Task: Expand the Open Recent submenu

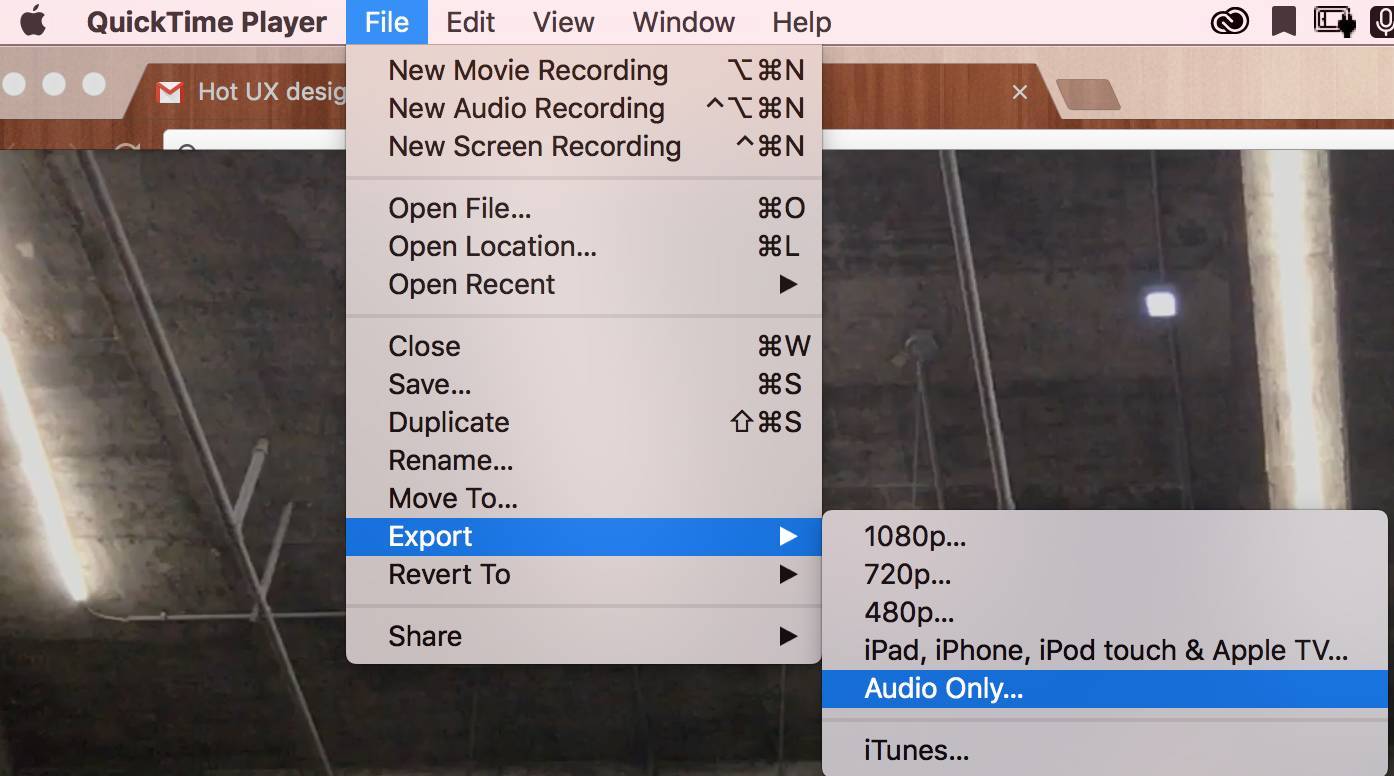Action: [584, 284]
